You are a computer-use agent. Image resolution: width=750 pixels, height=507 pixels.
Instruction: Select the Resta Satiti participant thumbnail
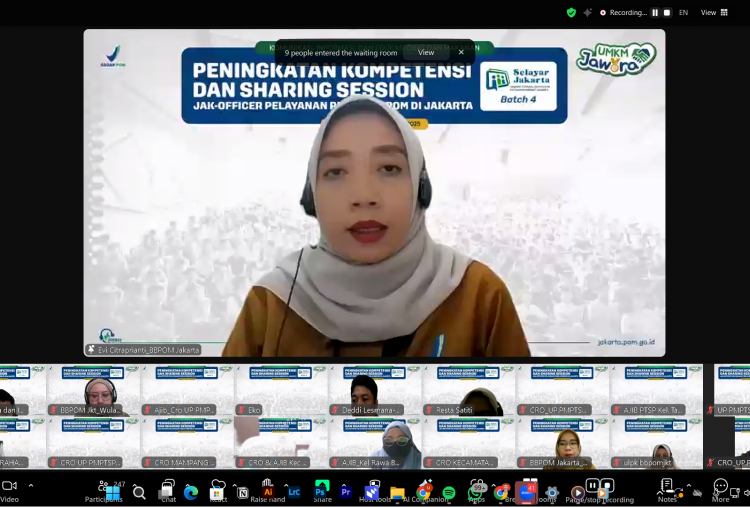click(x=469, y=390)
